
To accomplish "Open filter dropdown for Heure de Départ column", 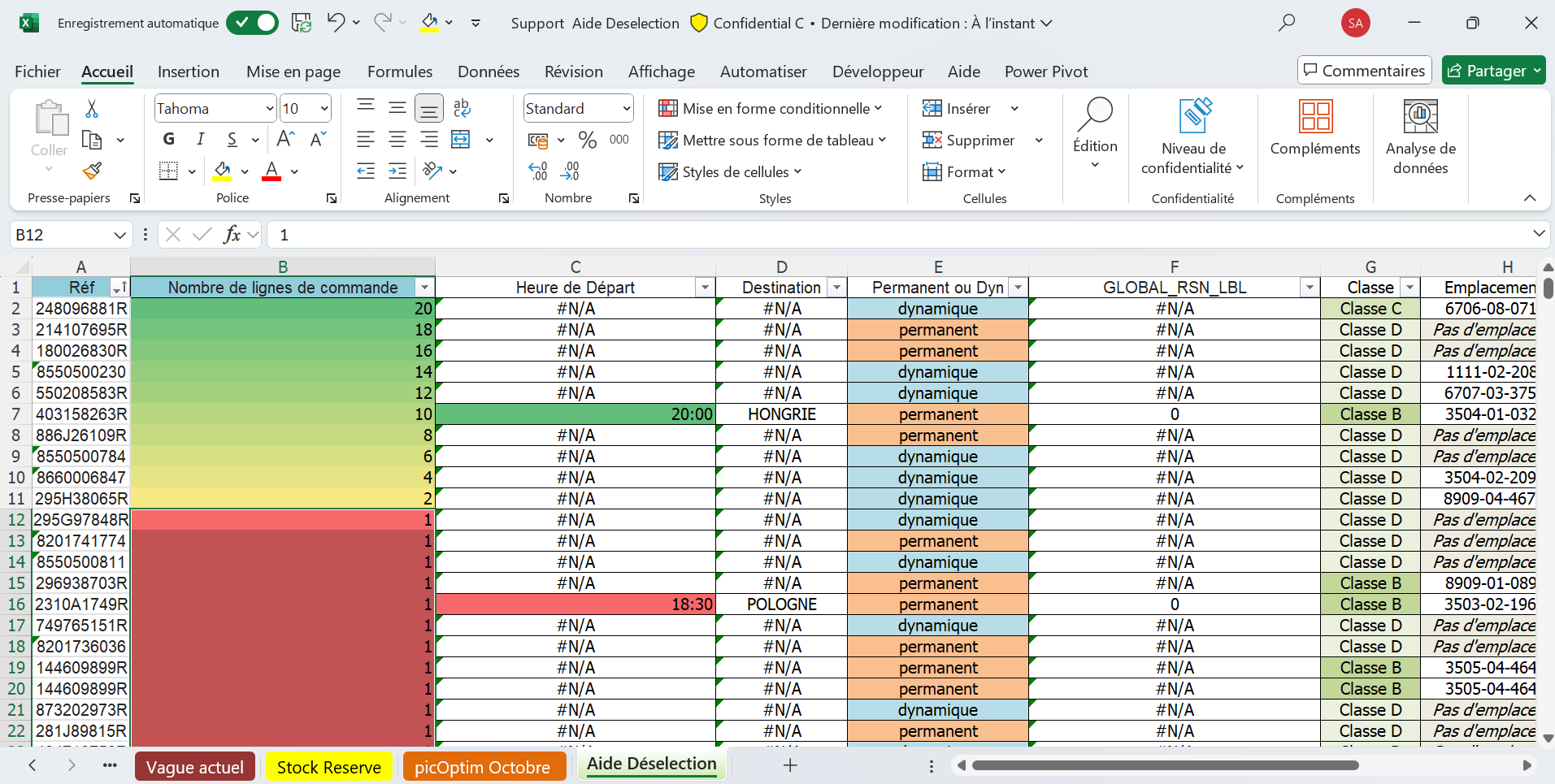I will 705,288.
